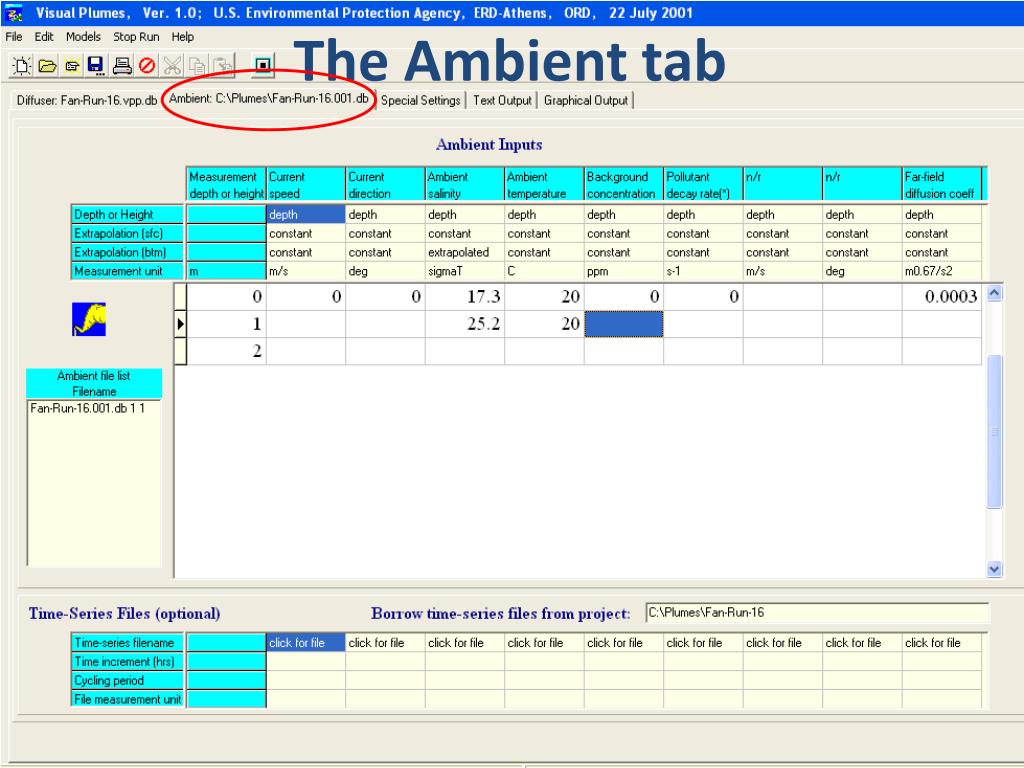Select Fan-Run-16.001.db in Ambient file list
Viewport: 1024px width, 768px height.
tap(88, 408)
